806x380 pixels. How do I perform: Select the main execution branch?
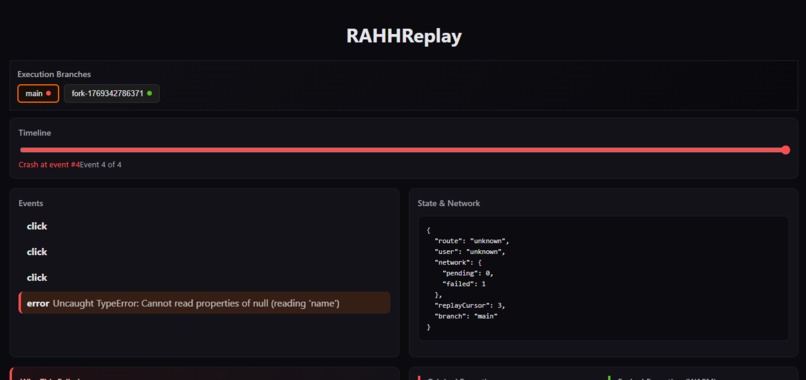tap(38, 94)
